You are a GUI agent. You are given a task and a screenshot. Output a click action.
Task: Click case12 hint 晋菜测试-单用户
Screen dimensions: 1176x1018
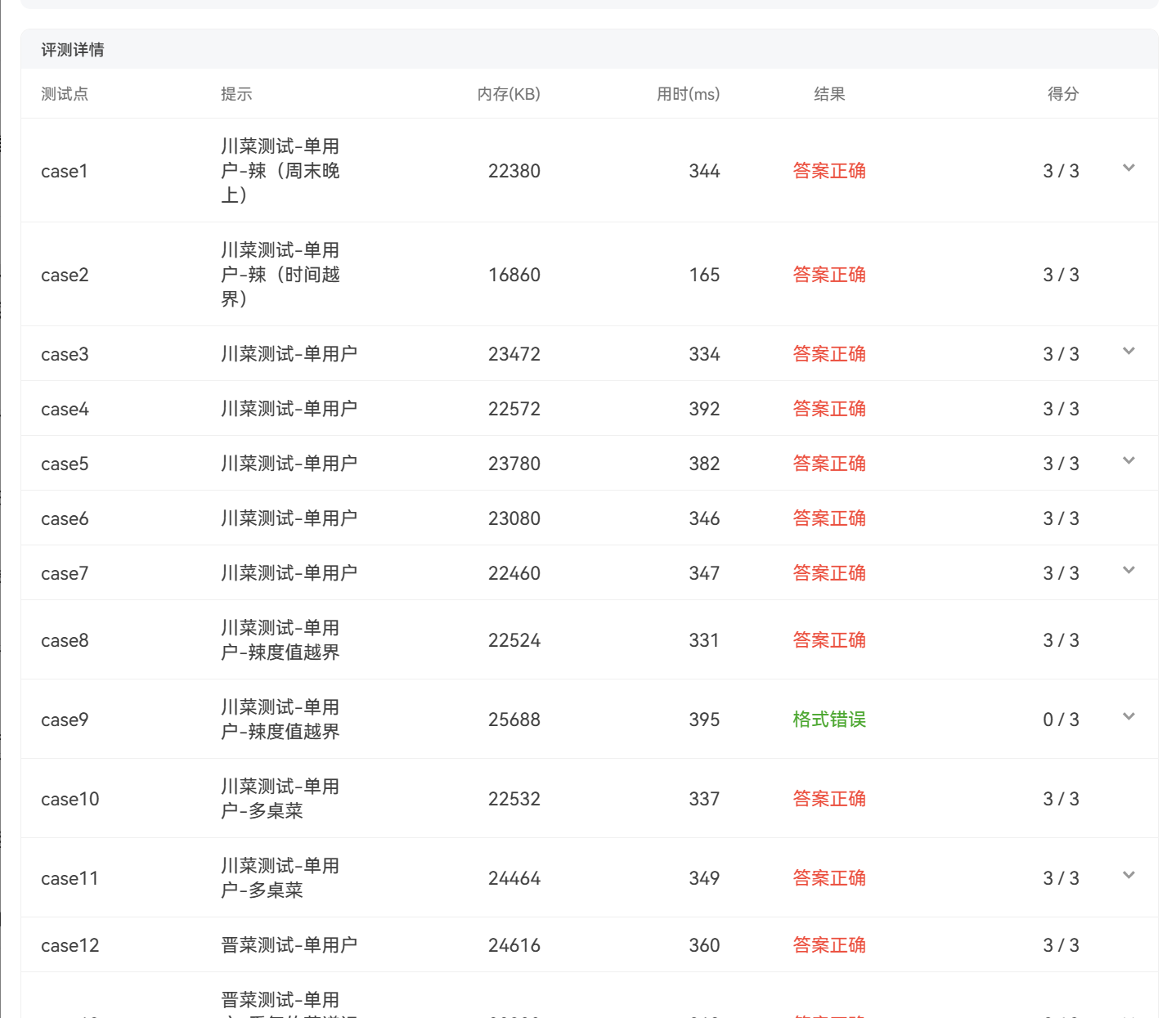289,945
